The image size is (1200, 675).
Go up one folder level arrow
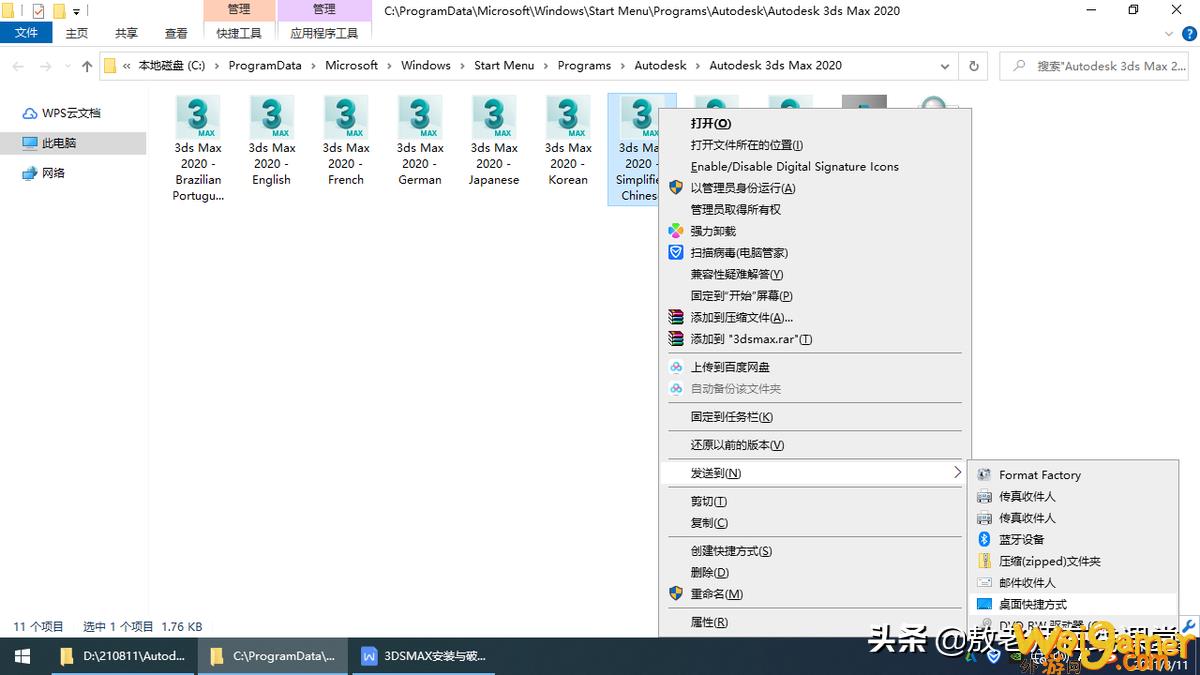click(87, 66)
